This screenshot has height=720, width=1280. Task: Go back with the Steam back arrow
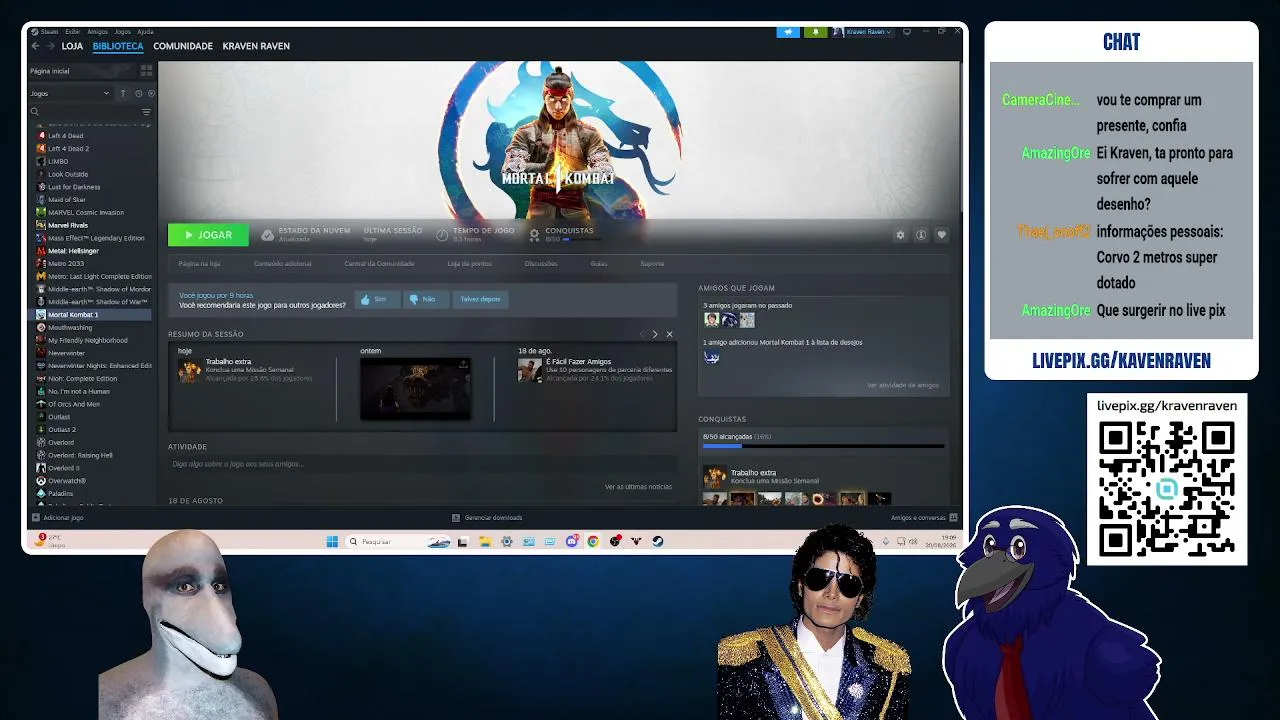pyautogui.click(x=35, y=46)
